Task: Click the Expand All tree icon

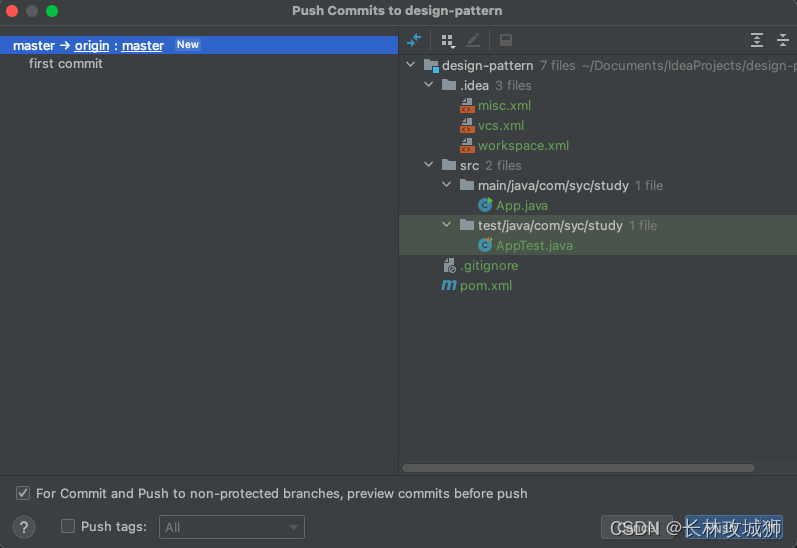Action: pos(757,40)
